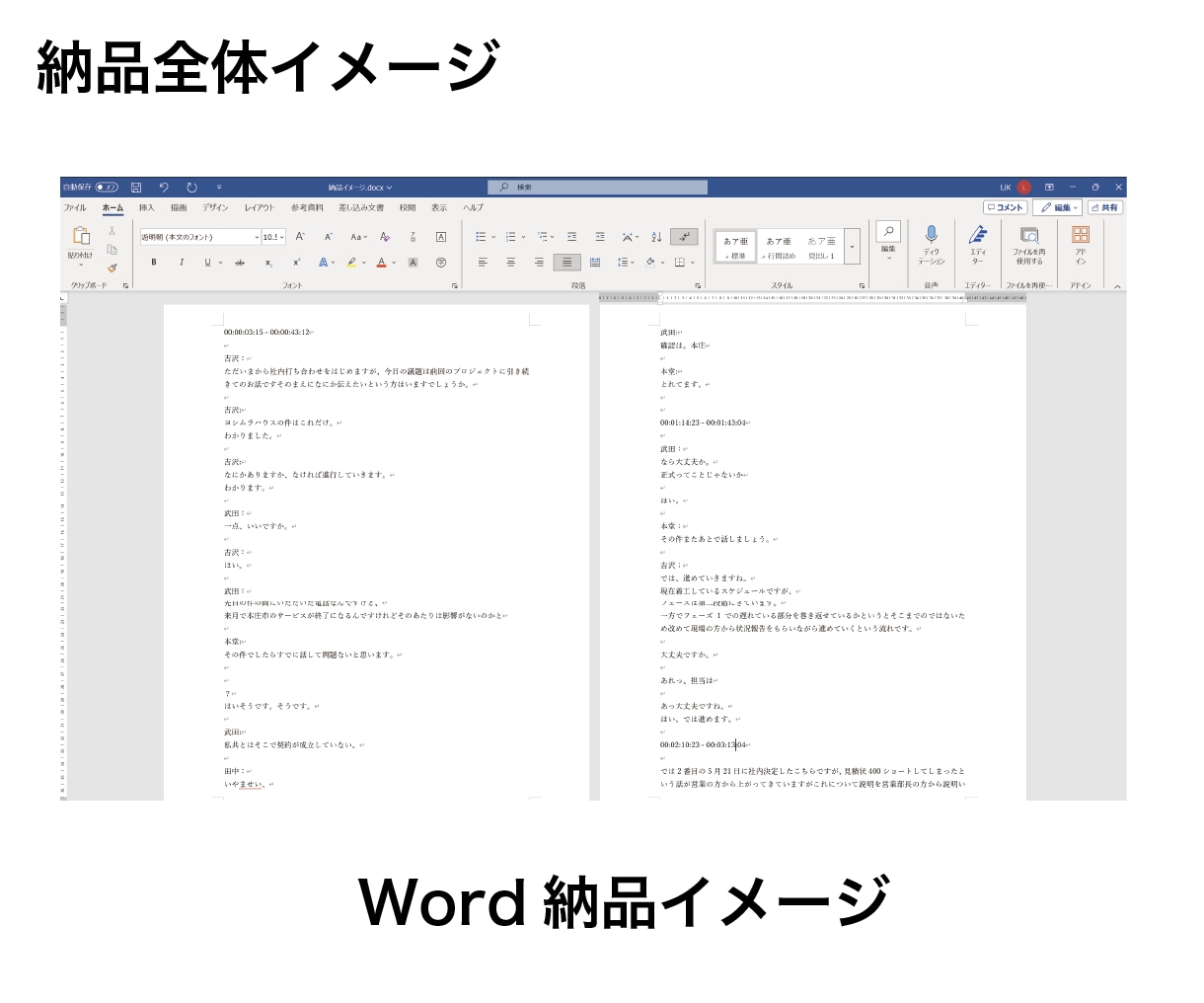
Task: Apply the Heading 1 (見出し1) style
Action: coord(821,247)
